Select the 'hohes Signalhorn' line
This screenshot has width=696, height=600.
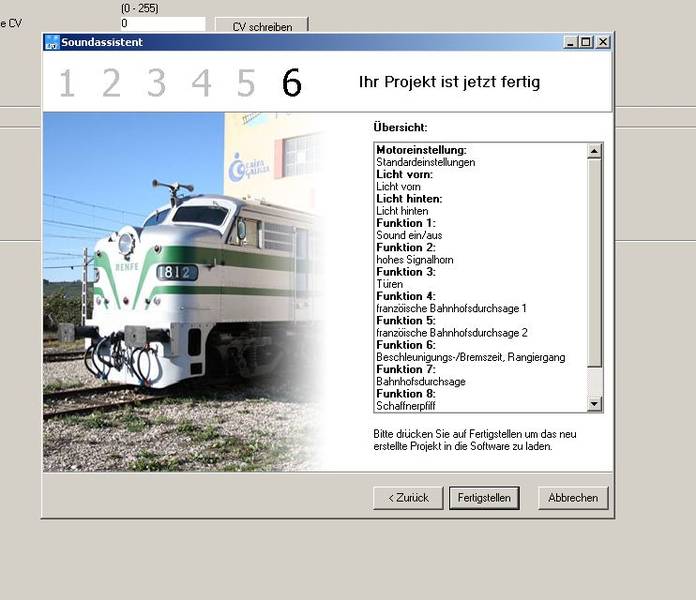tap(415, 260)
